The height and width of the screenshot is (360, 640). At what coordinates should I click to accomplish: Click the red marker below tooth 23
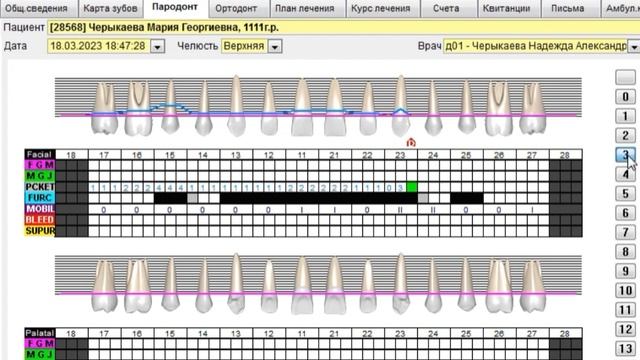(x=411, y=142)
